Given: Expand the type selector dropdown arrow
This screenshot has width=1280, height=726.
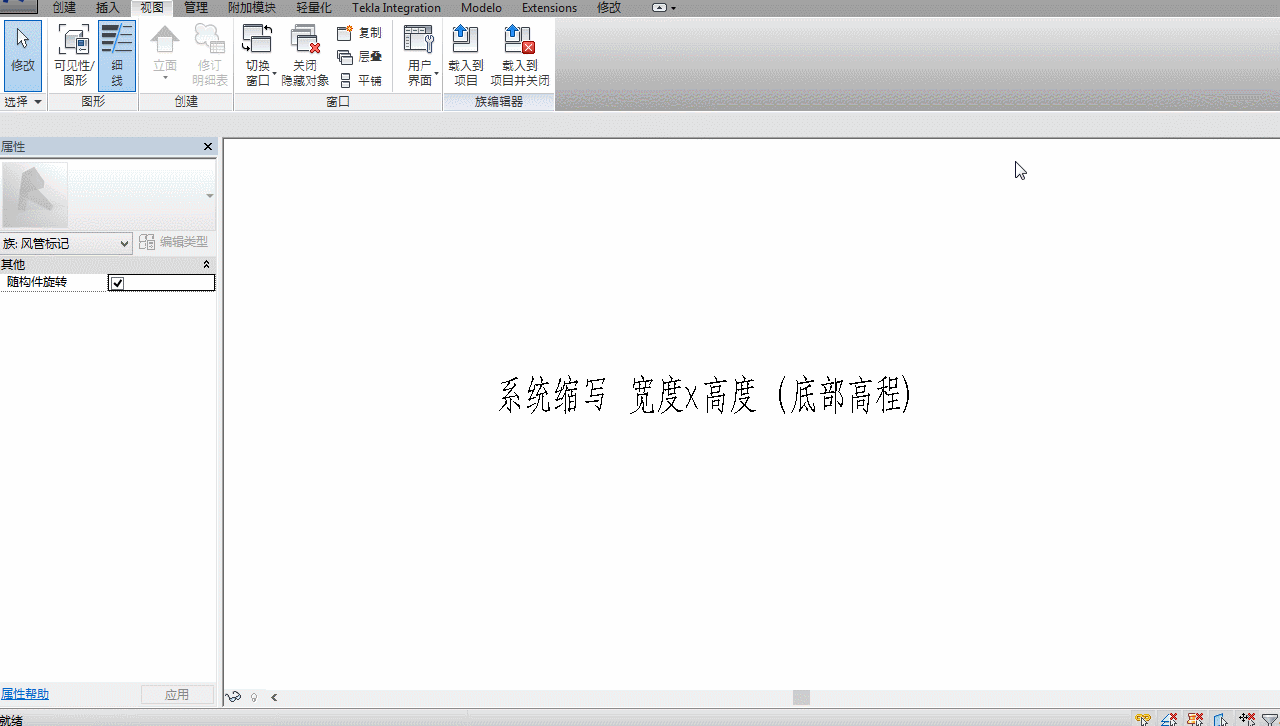Looking at the screenshot, I should 210,196.
